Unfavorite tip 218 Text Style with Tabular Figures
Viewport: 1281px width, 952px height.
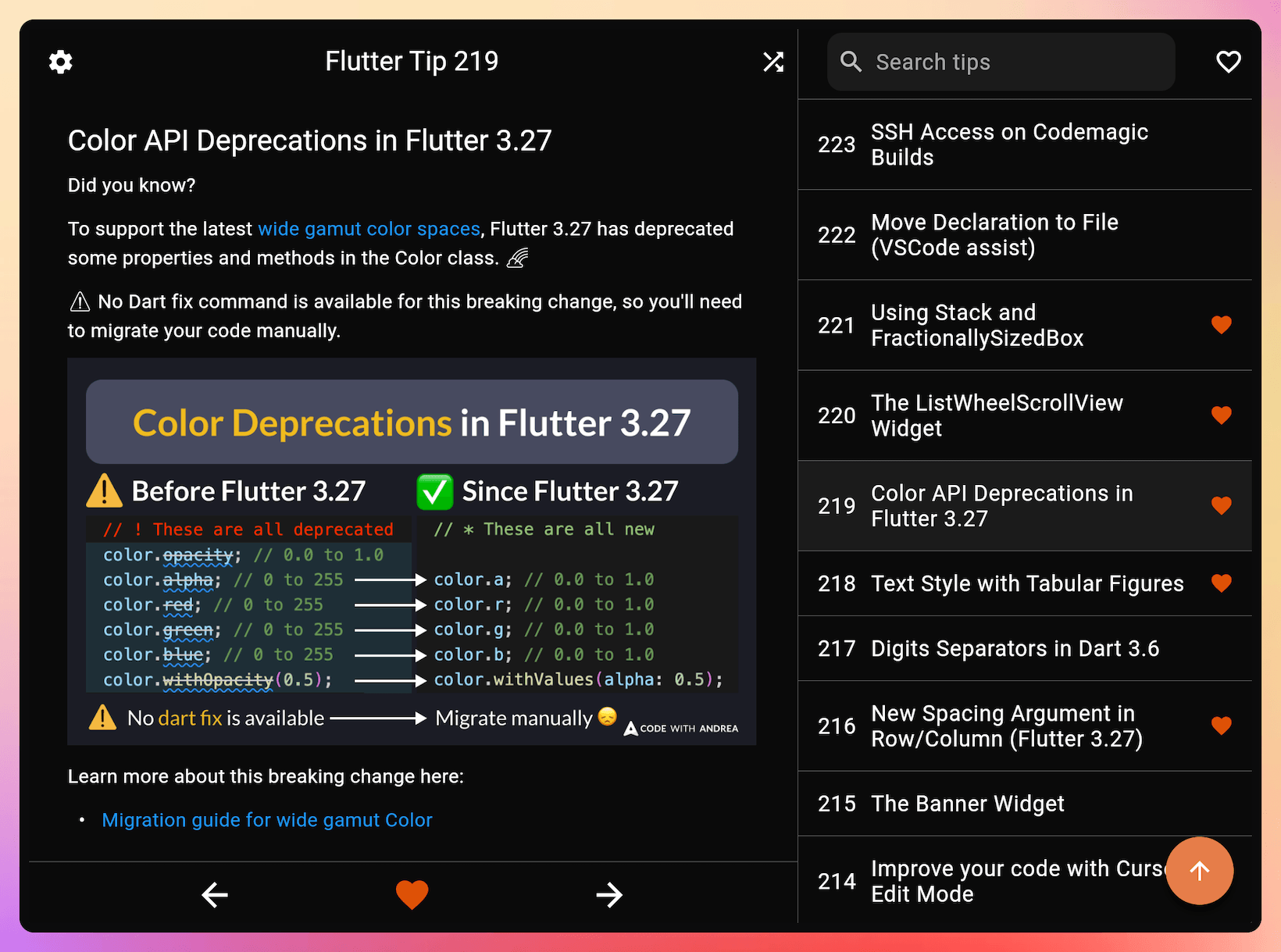[1221, 583]
